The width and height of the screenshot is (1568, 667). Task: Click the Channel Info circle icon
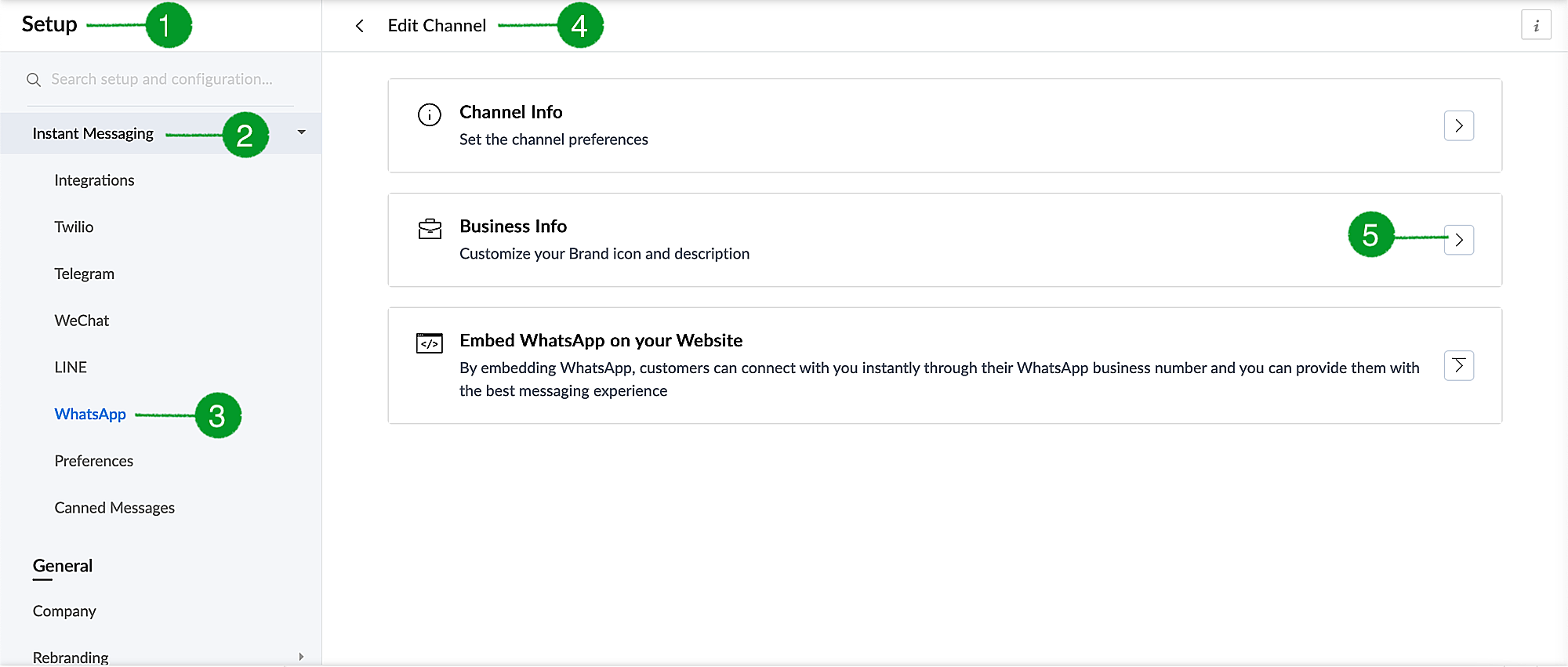(430, 115)
